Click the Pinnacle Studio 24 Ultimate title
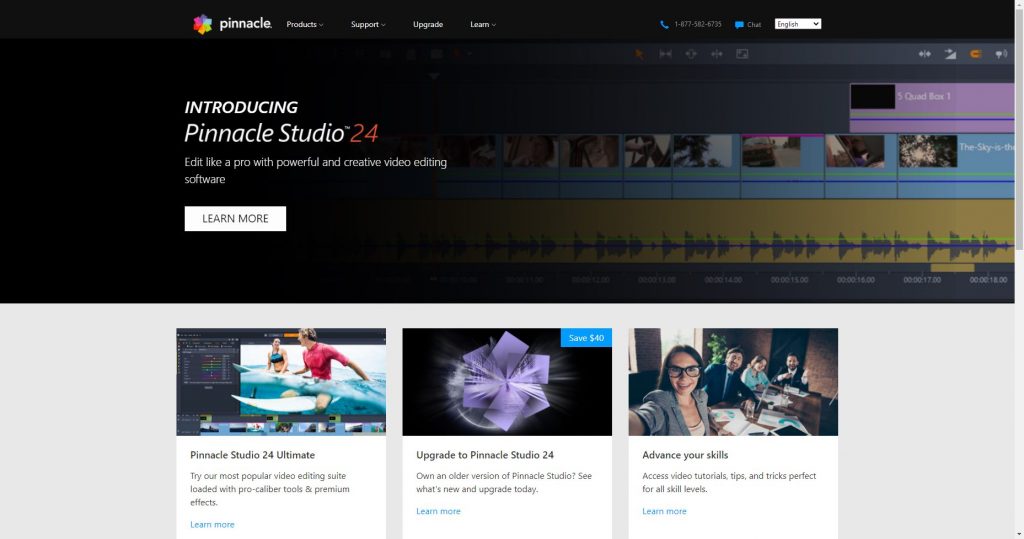 click(252, 455)
